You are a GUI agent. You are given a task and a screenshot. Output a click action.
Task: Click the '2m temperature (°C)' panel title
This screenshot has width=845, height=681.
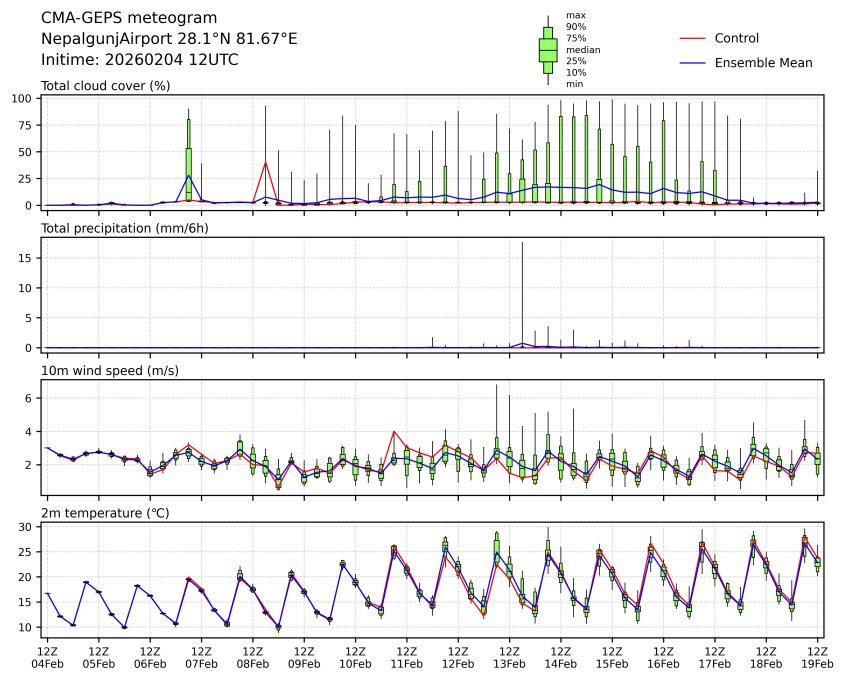click(x=104, y=513)
